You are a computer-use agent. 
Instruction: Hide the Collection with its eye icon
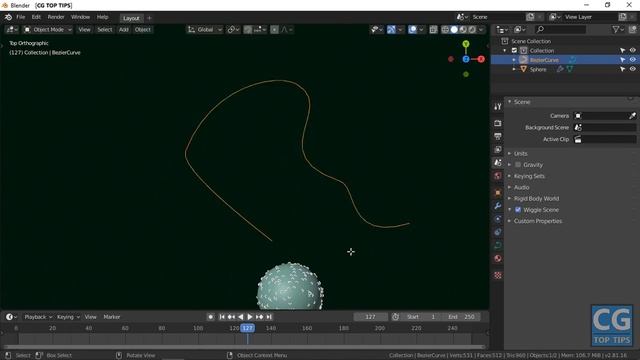(x=632, y=51)
